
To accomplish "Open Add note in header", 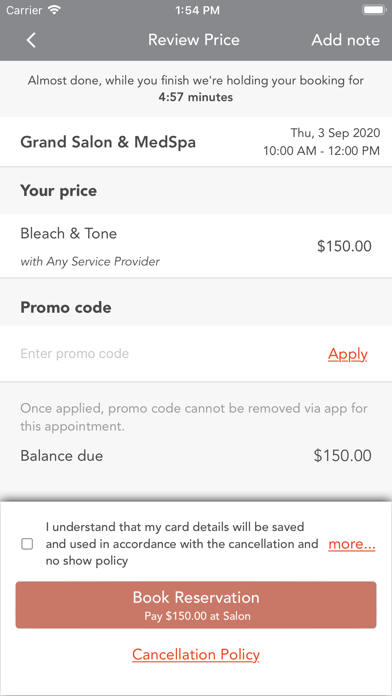I will [x=345, y=40].
